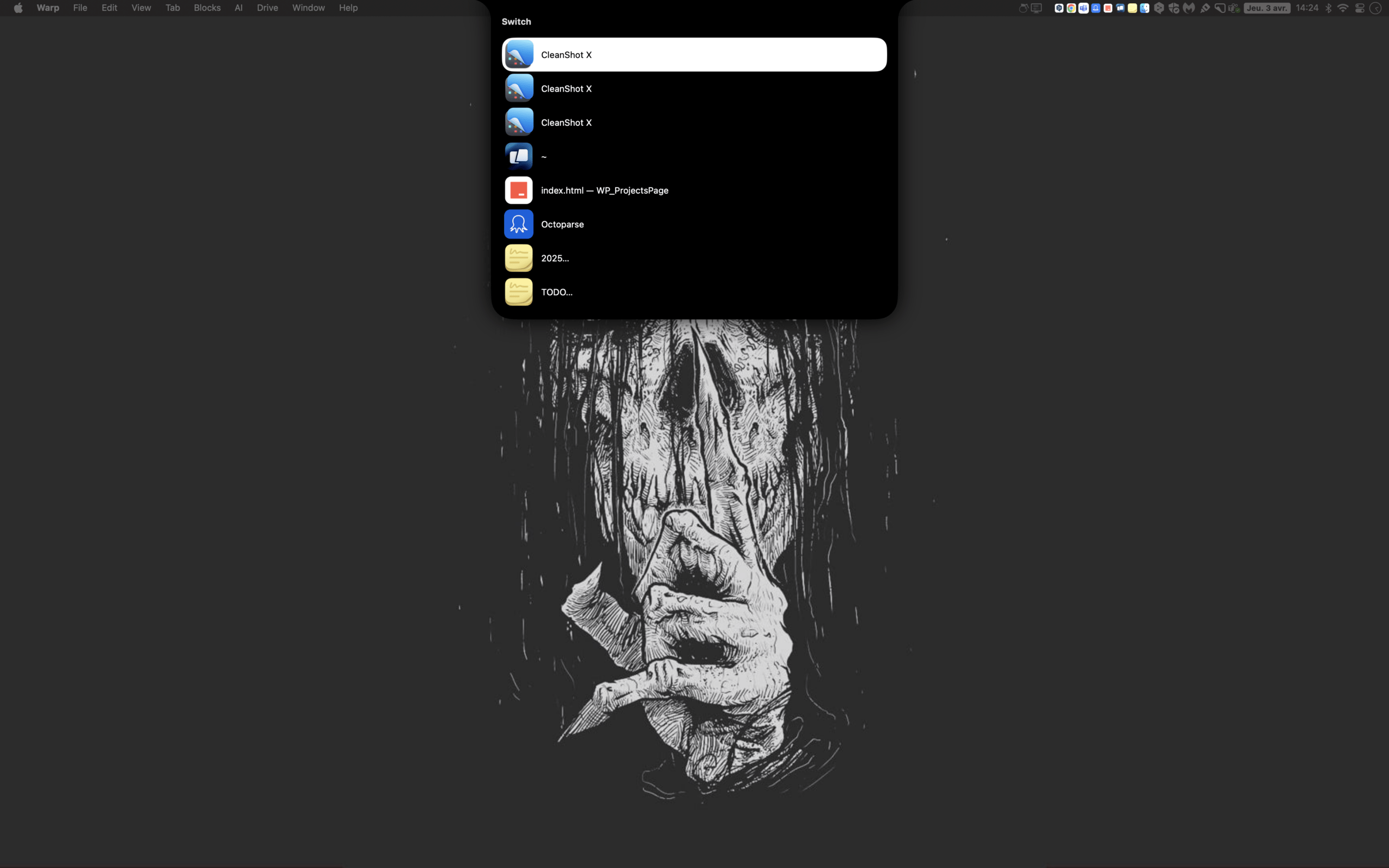The image size is (1389, 868).
Task: Open the Stickies note titled 2025...
Action: click(x=555, y=258)
